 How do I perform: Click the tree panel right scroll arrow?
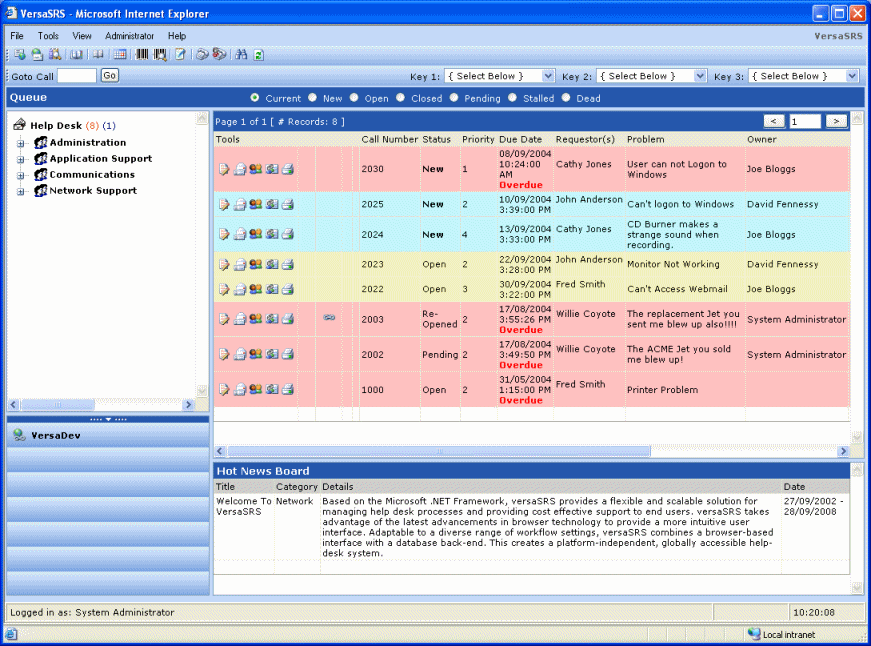(x=188, y=404)
